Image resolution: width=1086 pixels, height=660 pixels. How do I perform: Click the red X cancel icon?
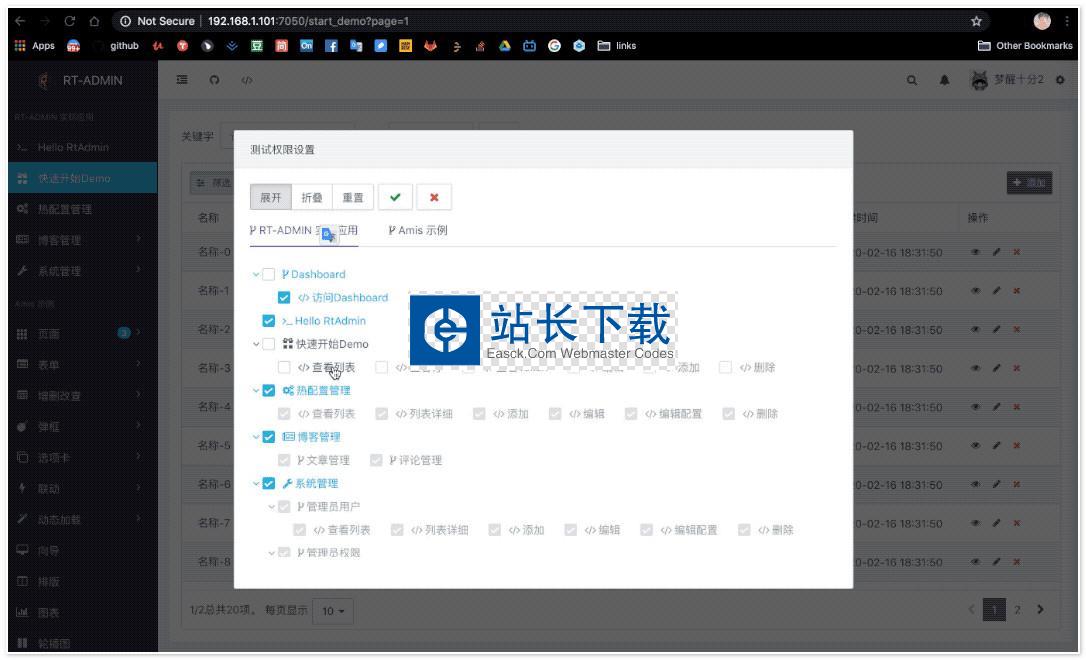tap(433, 197)
